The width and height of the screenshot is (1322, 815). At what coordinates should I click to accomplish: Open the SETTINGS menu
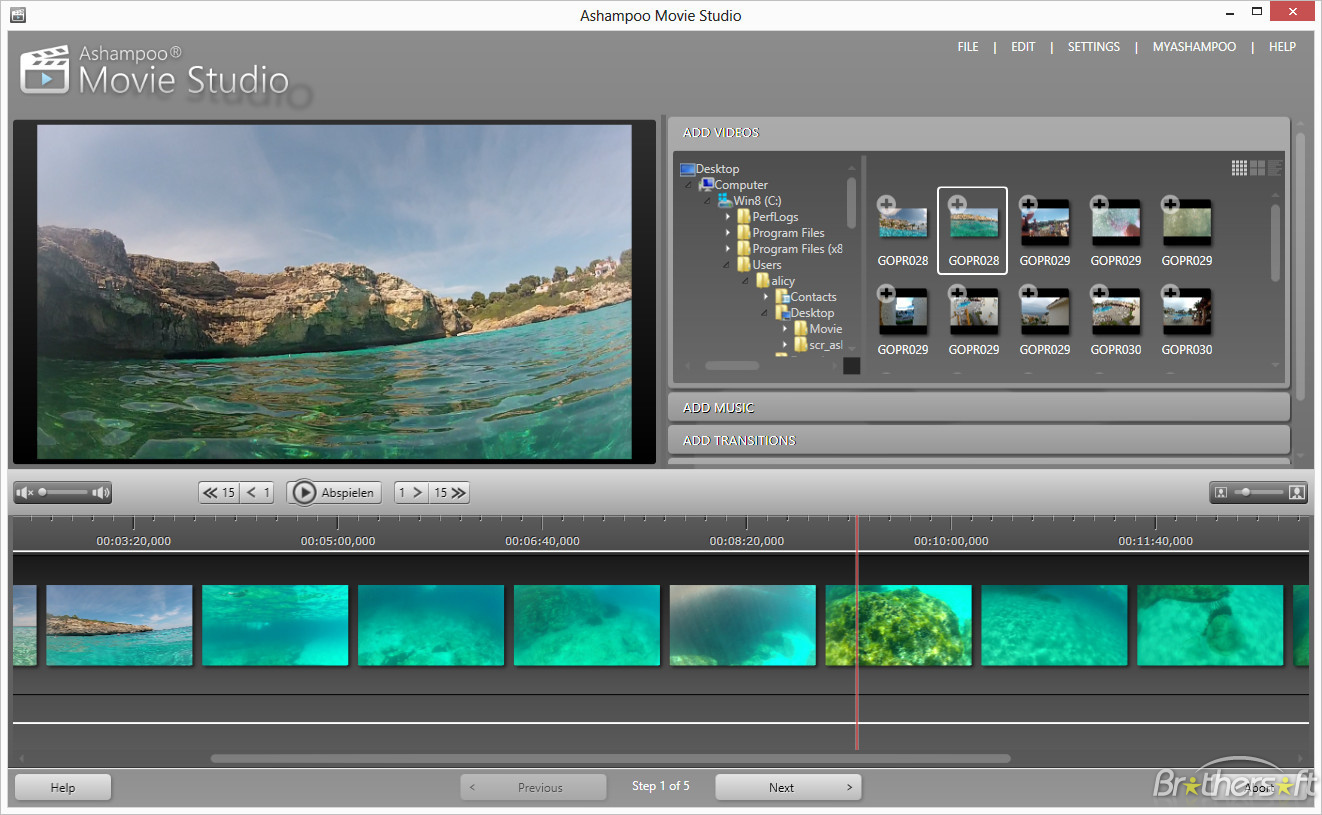click(x=1093, y=47)
